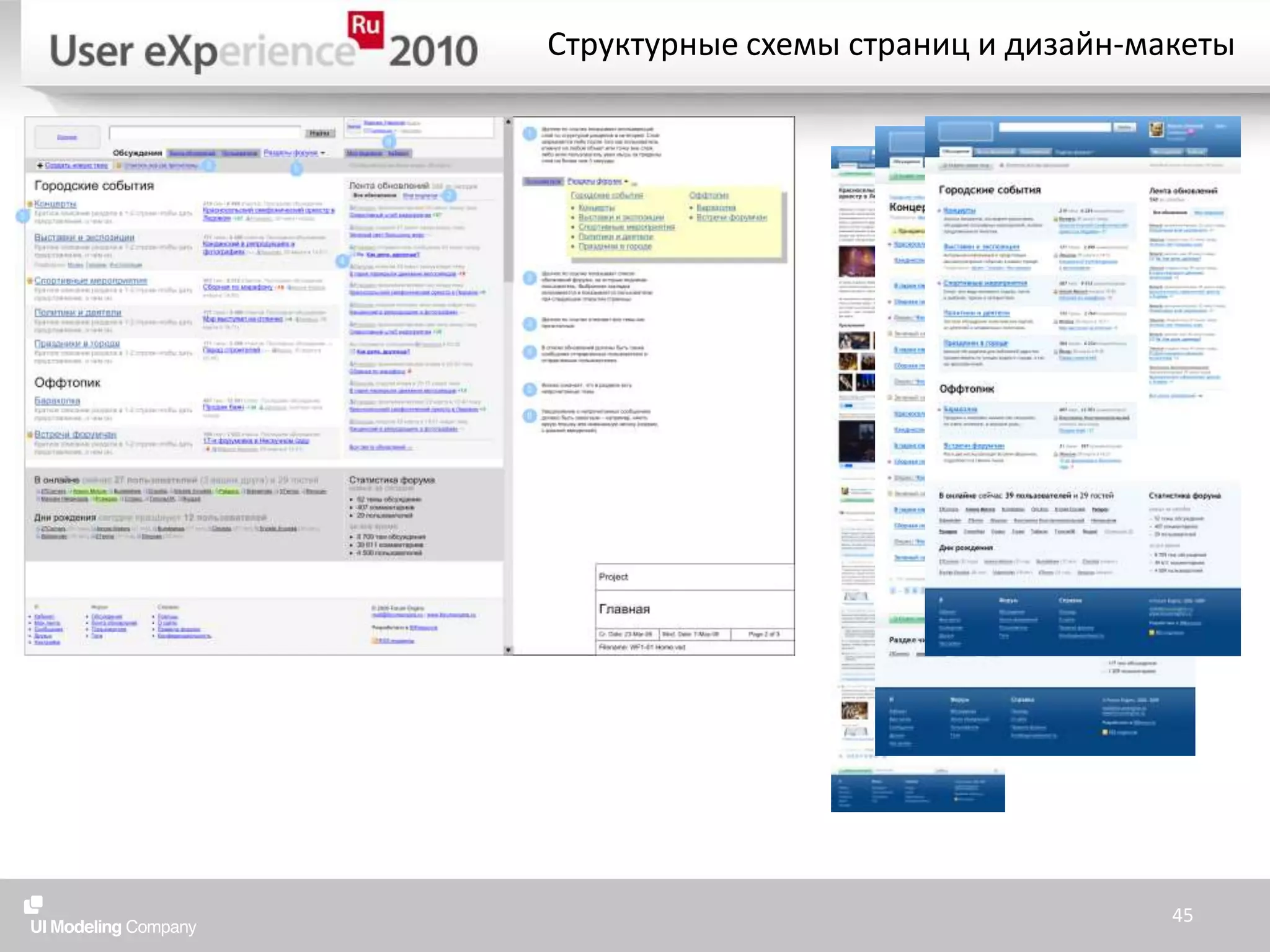Open the Спортивные мероприятия forum section link

point(91,281)
